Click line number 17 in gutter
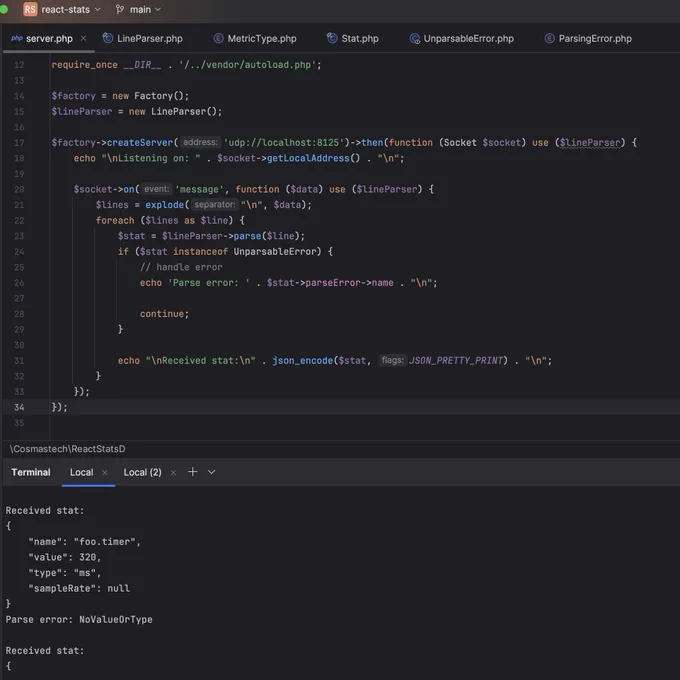Screen dimensions: 680x680 point(19,143)
